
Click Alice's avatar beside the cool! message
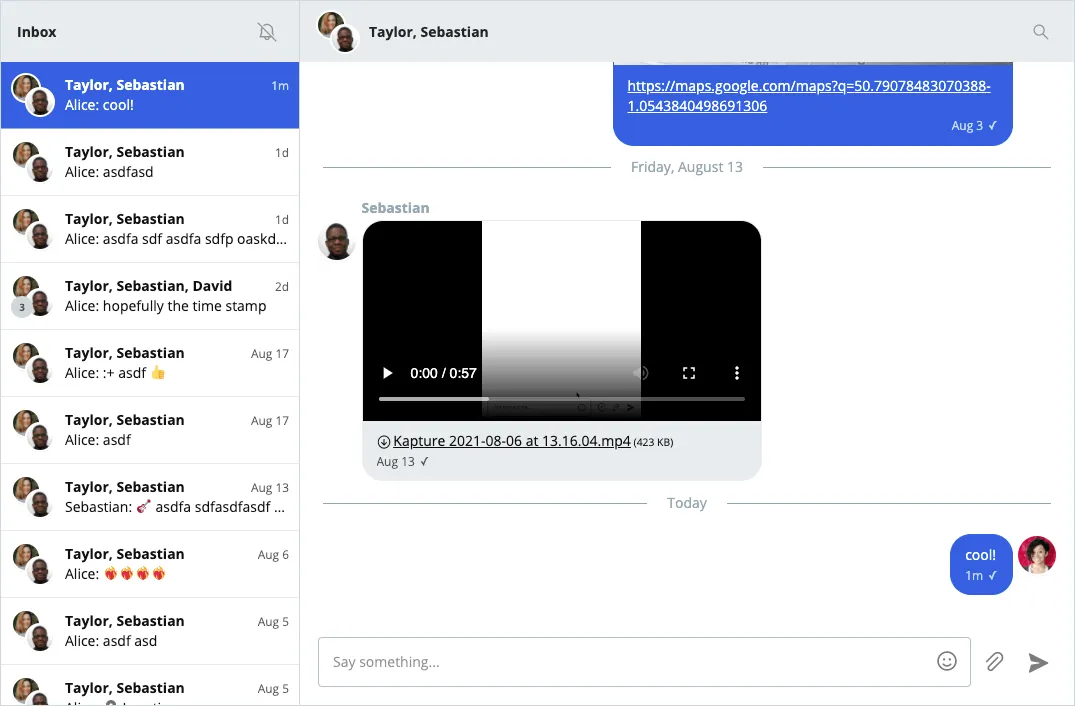(1037, 557)
